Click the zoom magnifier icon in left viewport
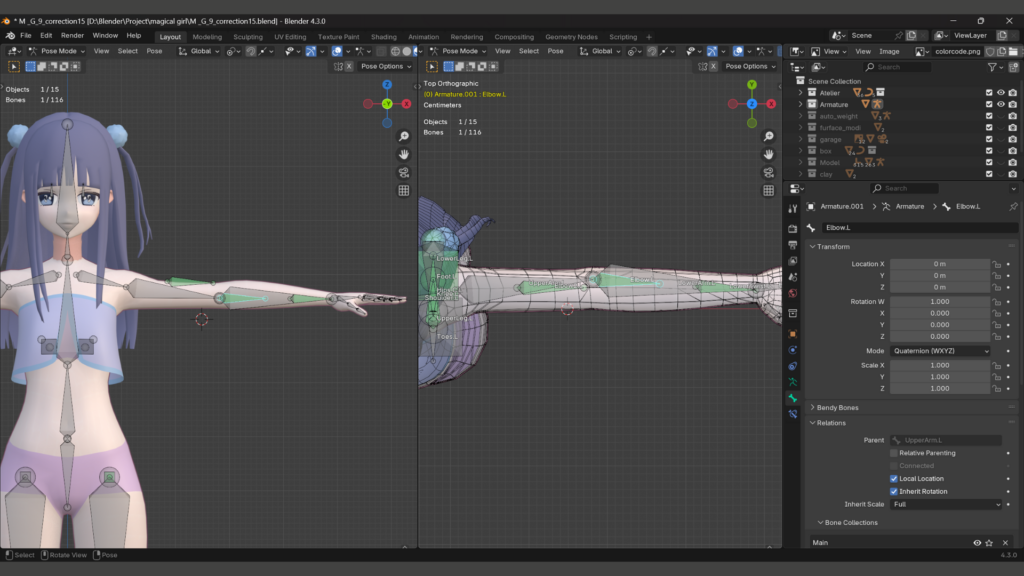This screenshot has height=576, width=1024. 404,136
